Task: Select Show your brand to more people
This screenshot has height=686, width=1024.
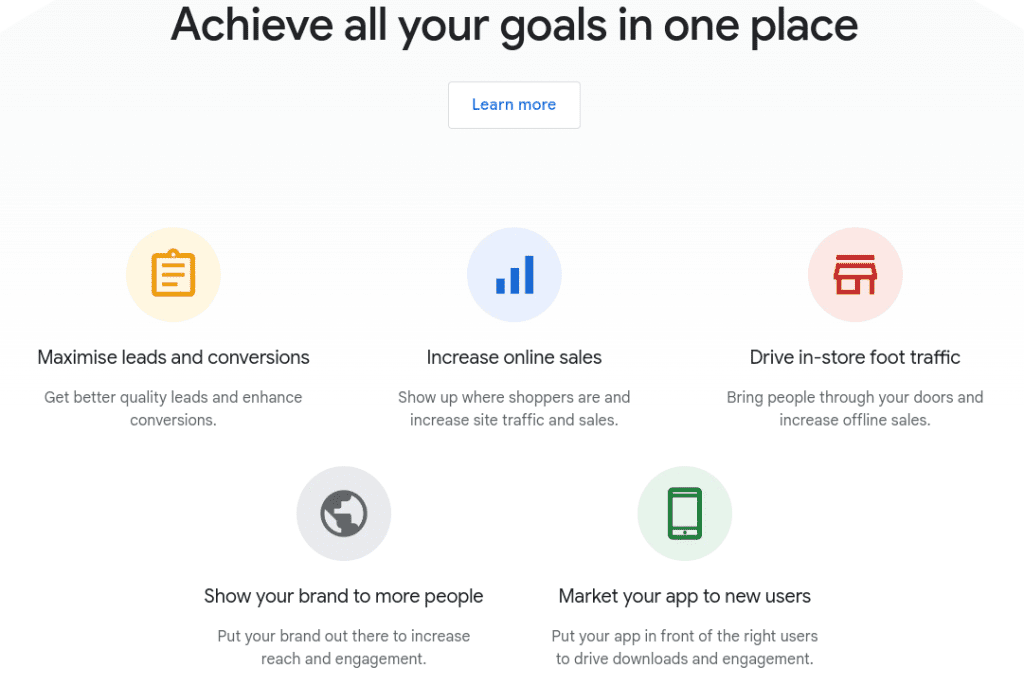Action: [x=344, y=596]
